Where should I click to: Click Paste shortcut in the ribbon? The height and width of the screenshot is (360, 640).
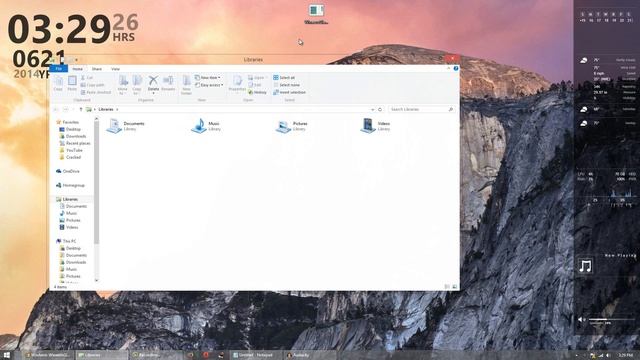(x=96, y=92)
